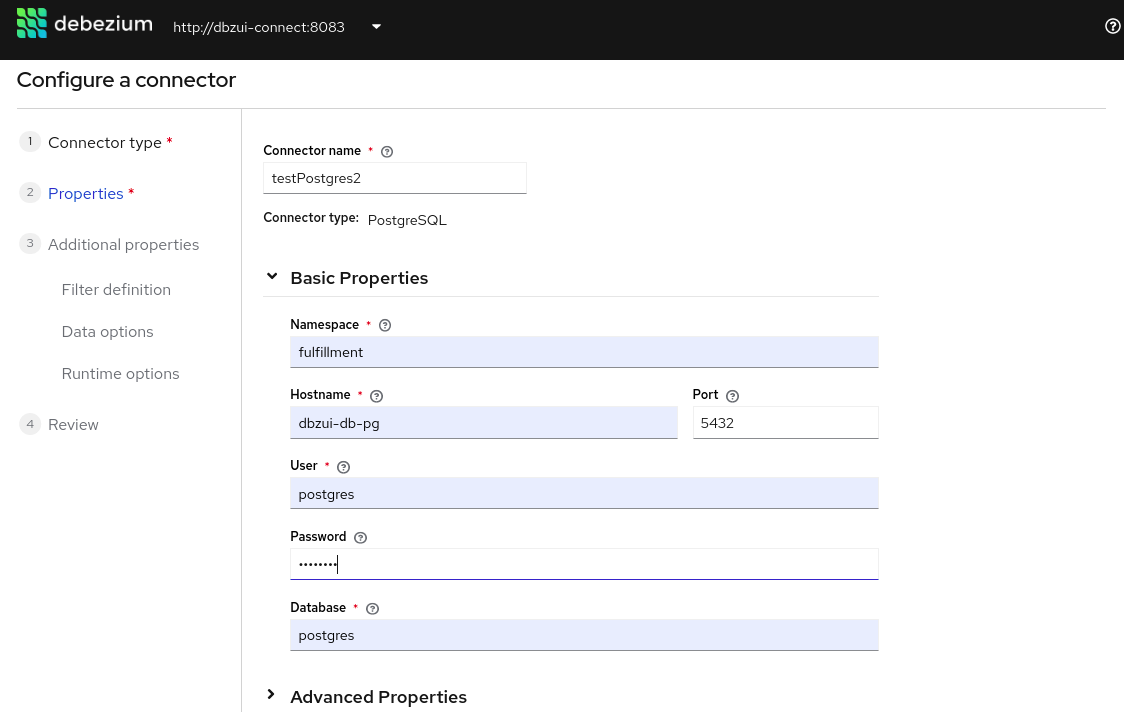Show help for the Database field
The image size is (1124, 712).
tap(373, 609)
